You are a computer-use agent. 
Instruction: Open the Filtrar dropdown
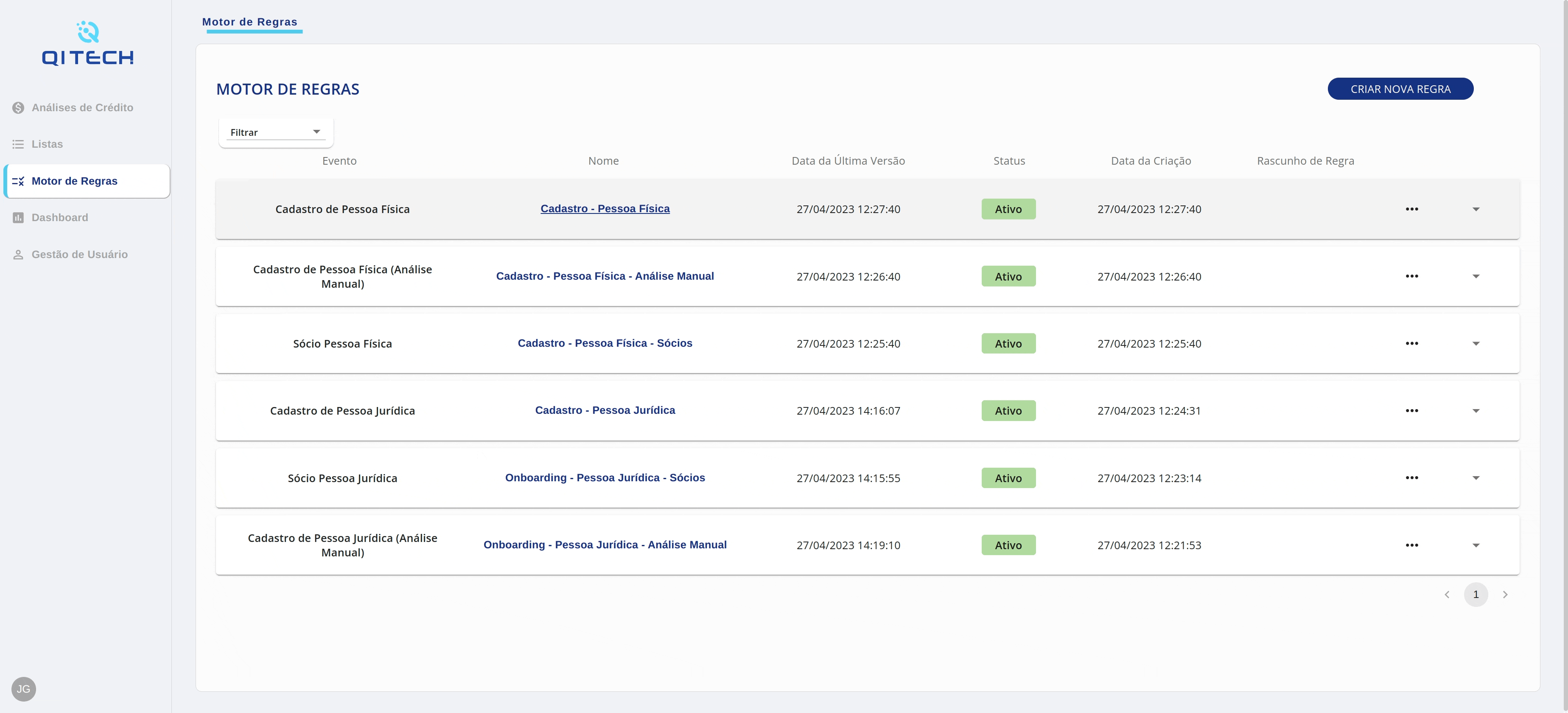(276, 132)
